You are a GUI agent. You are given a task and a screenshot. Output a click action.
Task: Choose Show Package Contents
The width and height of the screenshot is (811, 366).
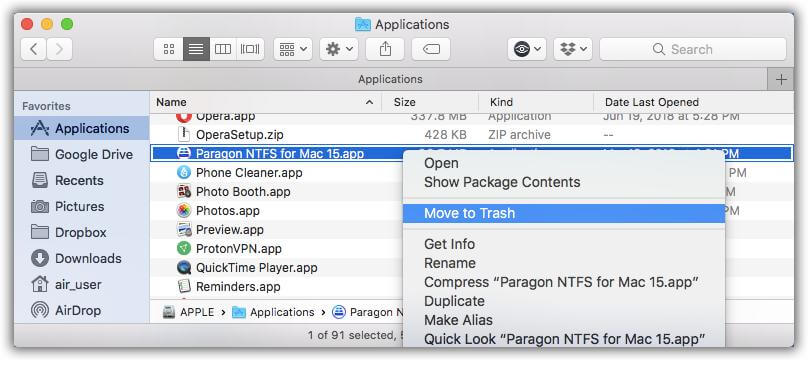pos(564,182)
